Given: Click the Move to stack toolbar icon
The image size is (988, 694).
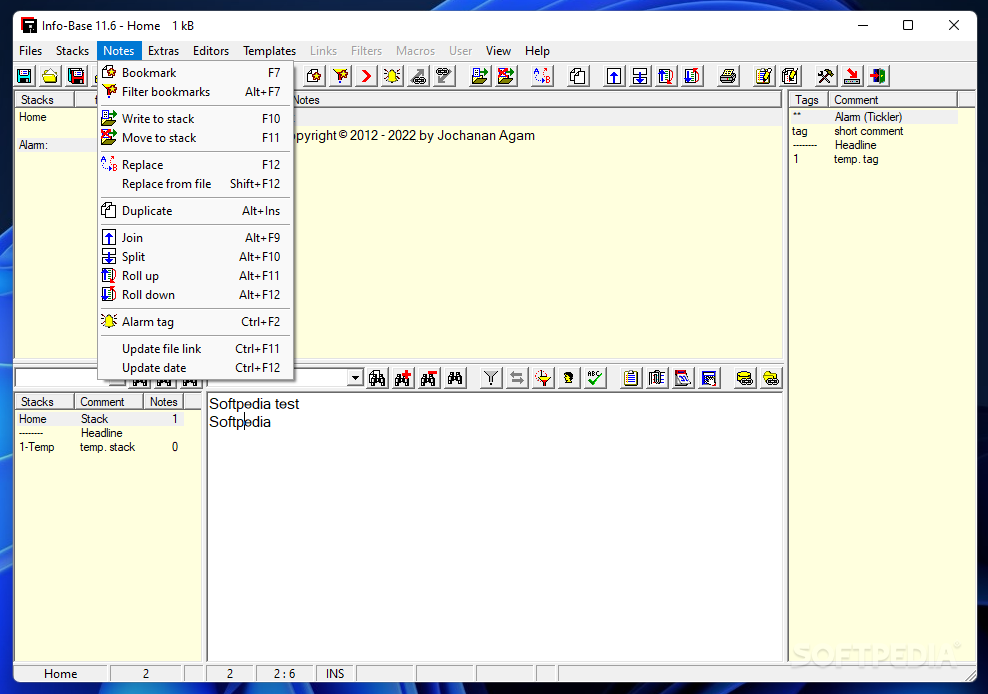Looking at the screenshot, I should point(506,76).
